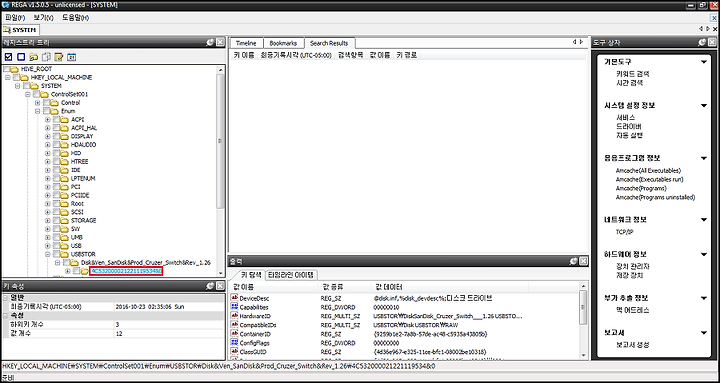Image resolution: width=720 pixels, height=383 pixels.
Task: Open Amcache(Executables run) tool
Action: (x=649, y=180)
